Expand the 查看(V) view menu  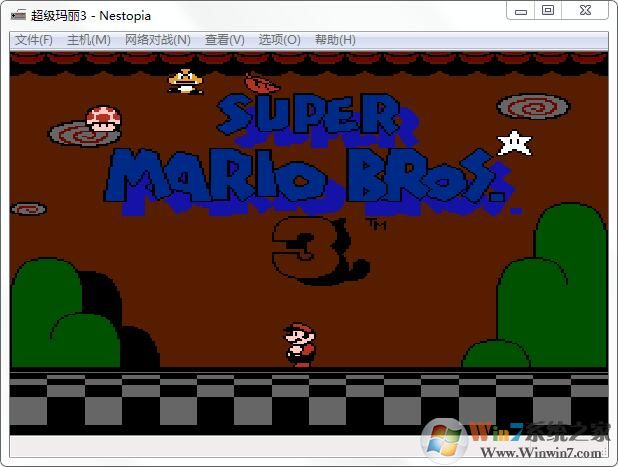pyautogui.click(x=224, y=40)
